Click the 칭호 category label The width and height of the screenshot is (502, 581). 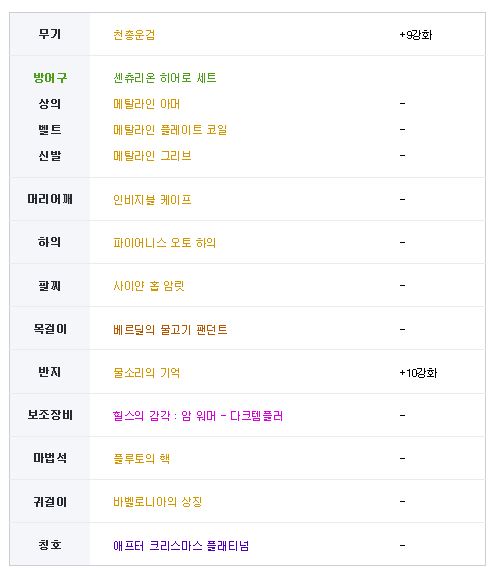coord(50,545)
